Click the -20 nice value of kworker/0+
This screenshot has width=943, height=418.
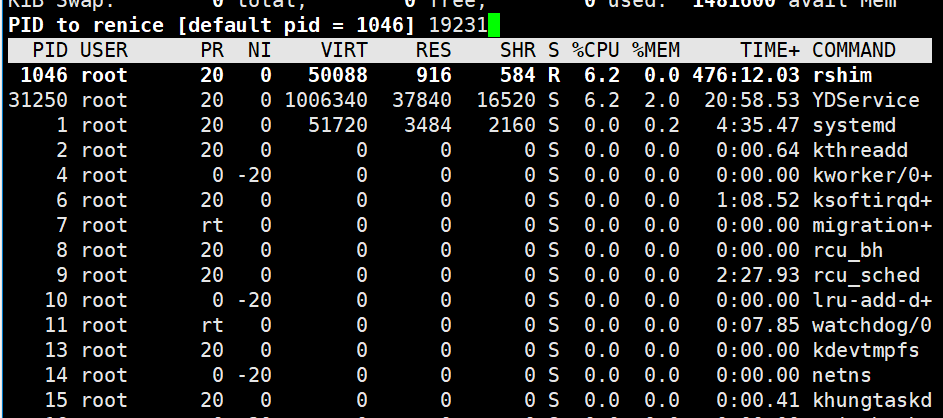tap(253, 175)
